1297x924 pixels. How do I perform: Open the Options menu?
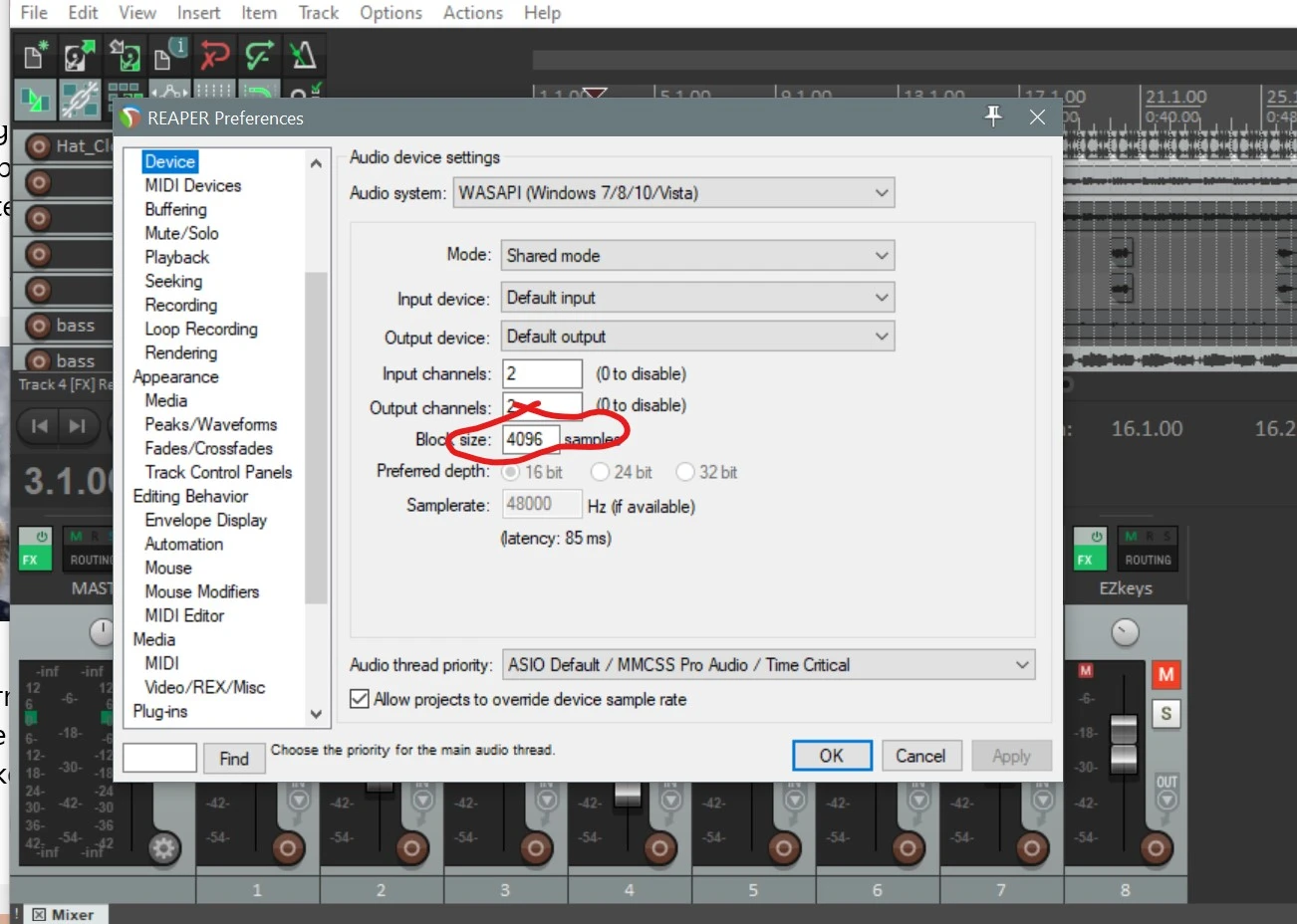[x=390, y=13]
